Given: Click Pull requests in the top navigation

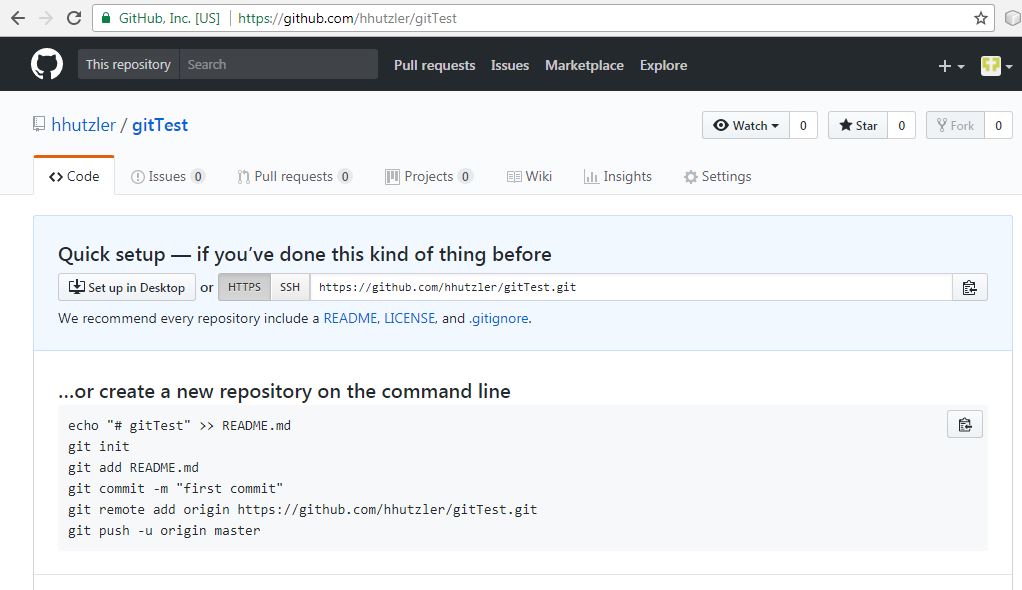Looking at the screenshot, I should coord(435,65).
